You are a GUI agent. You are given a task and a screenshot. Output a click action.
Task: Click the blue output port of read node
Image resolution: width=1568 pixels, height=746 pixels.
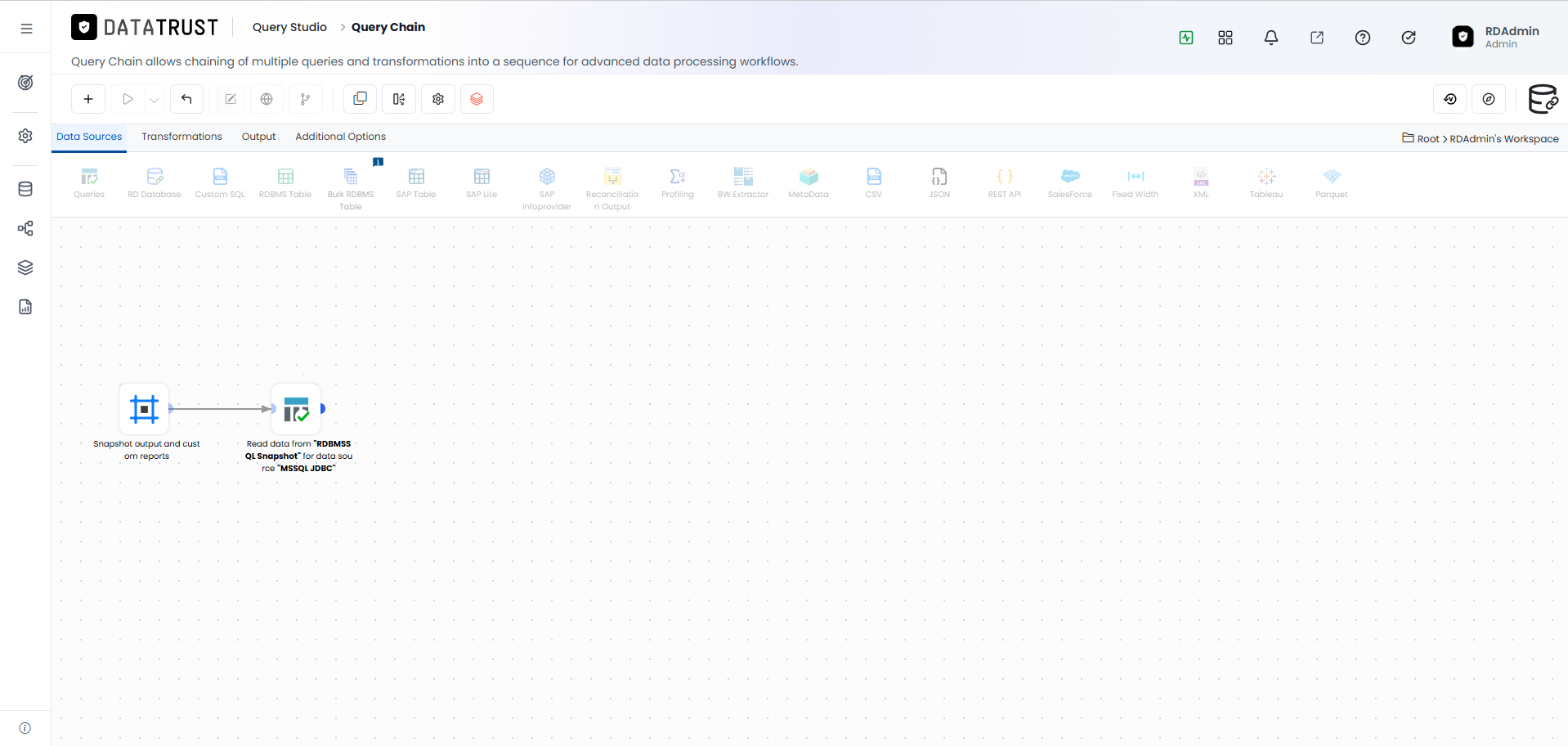[323, 408]
